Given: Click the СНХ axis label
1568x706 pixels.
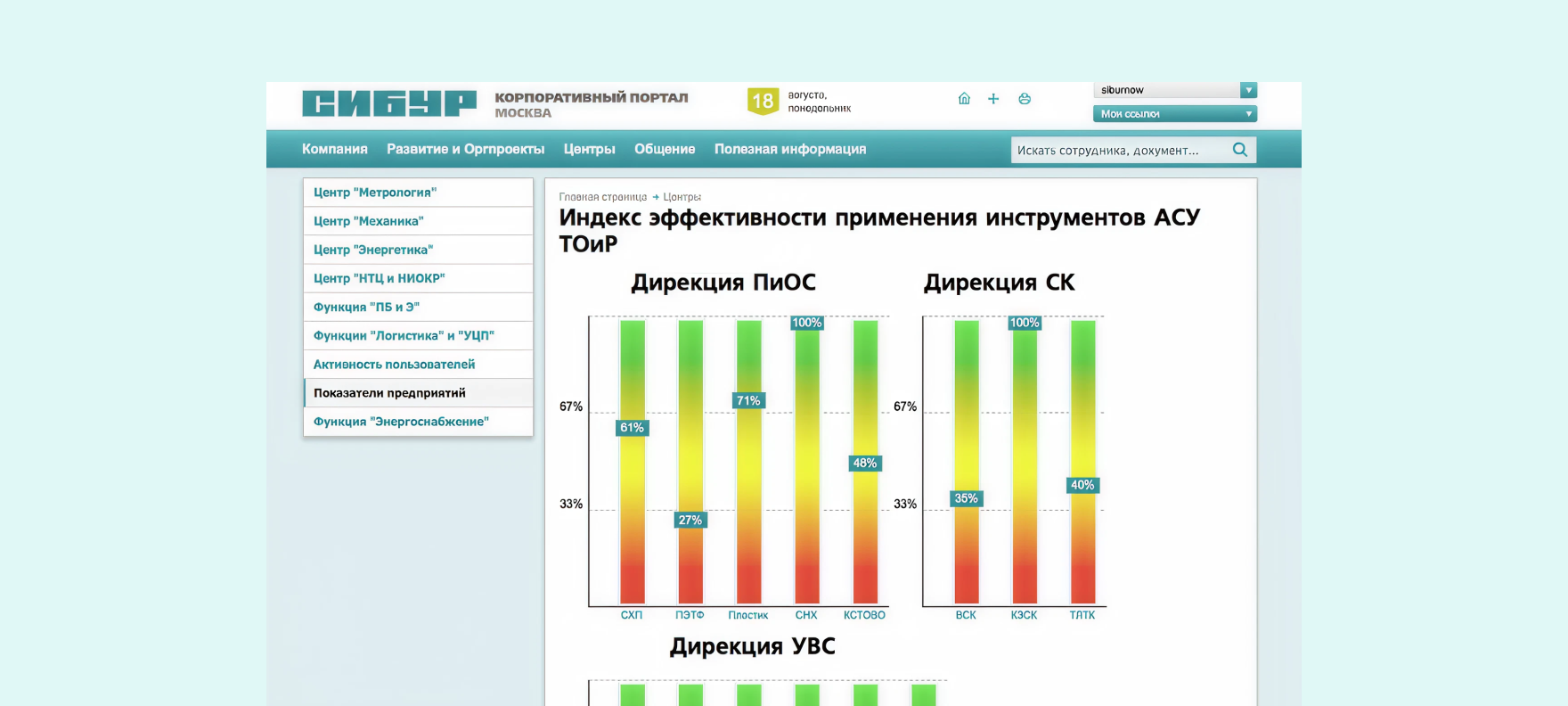Looking at the screenshot, I should [806, 615].
